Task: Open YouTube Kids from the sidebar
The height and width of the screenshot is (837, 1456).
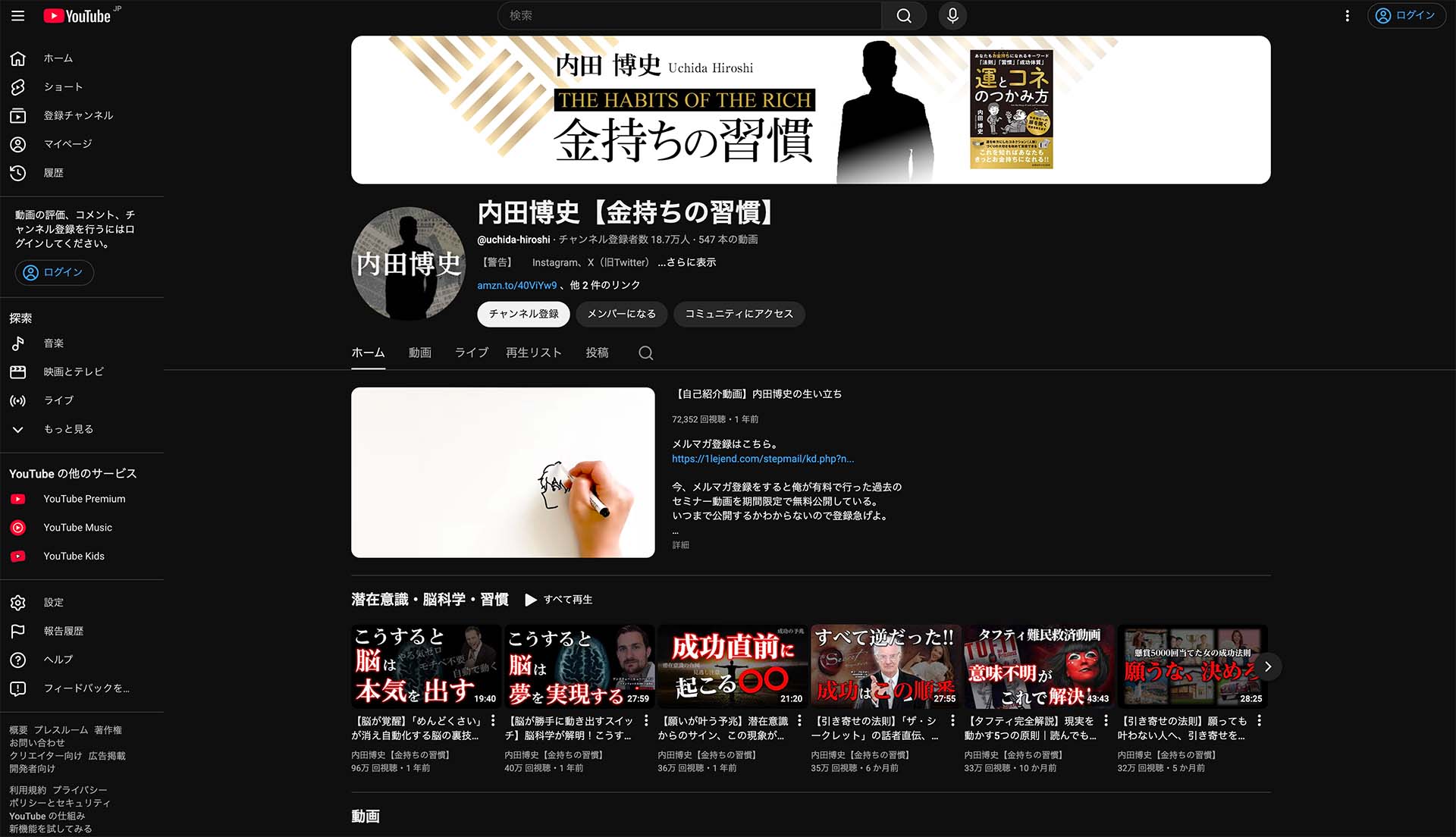Action: (74, 556)
